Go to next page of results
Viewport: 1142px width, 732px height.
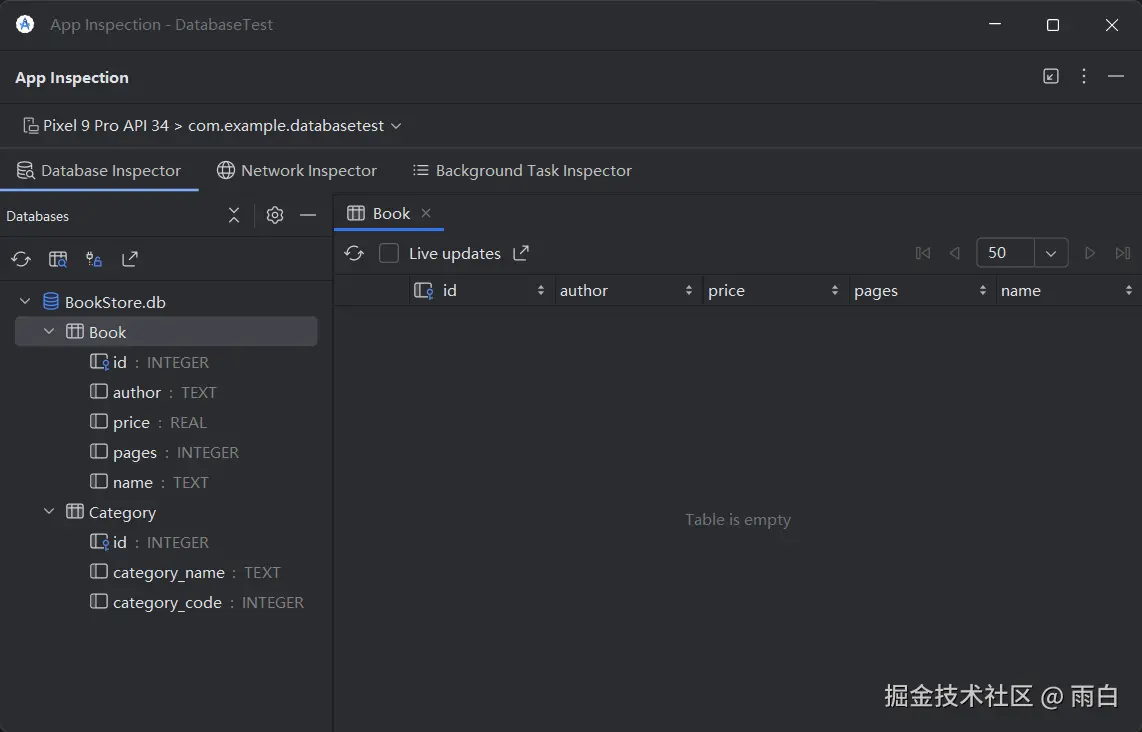(x=1090, y=253)
